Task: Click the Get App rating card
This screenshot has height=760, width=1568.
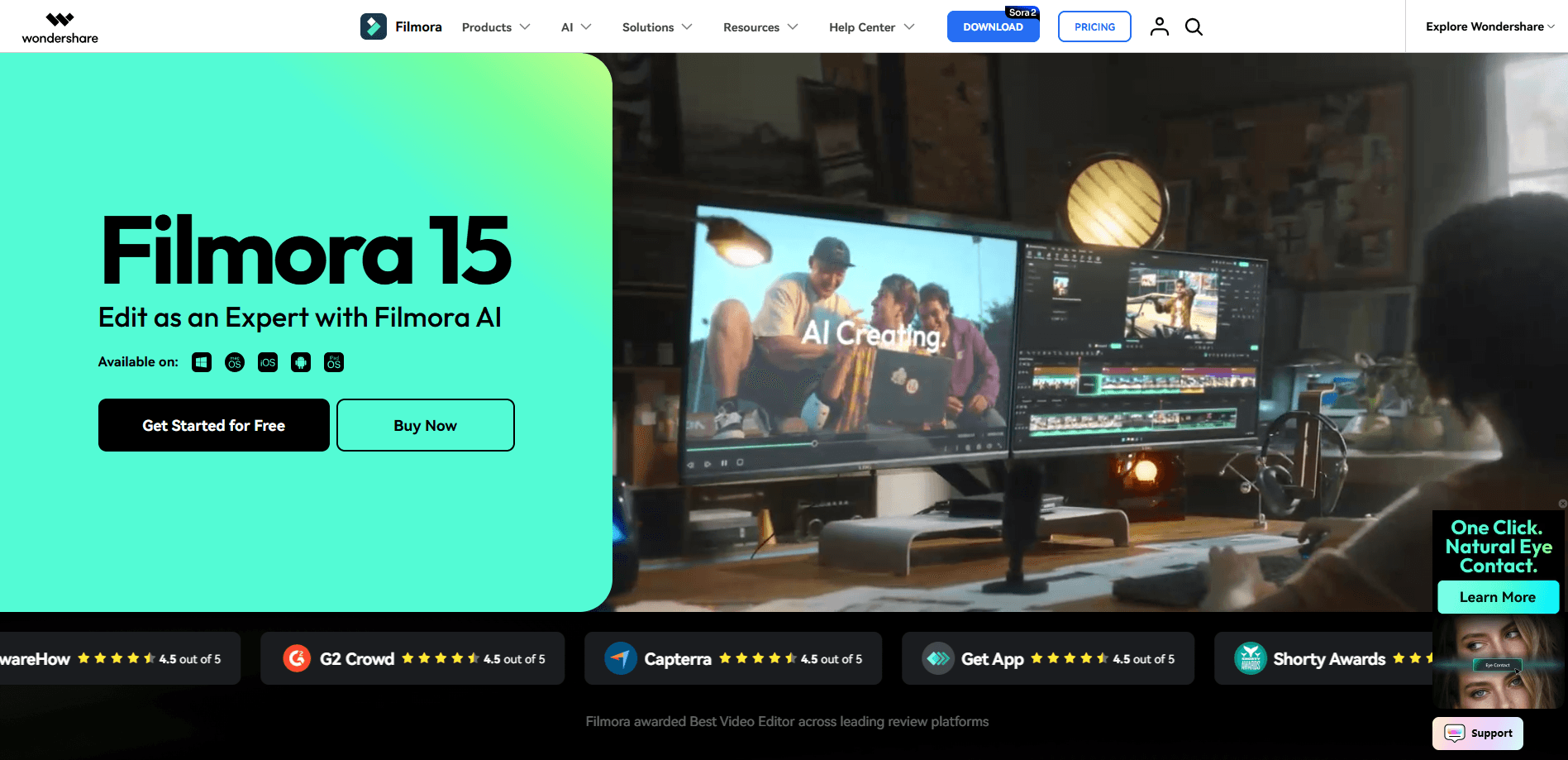Action: 1048,658
